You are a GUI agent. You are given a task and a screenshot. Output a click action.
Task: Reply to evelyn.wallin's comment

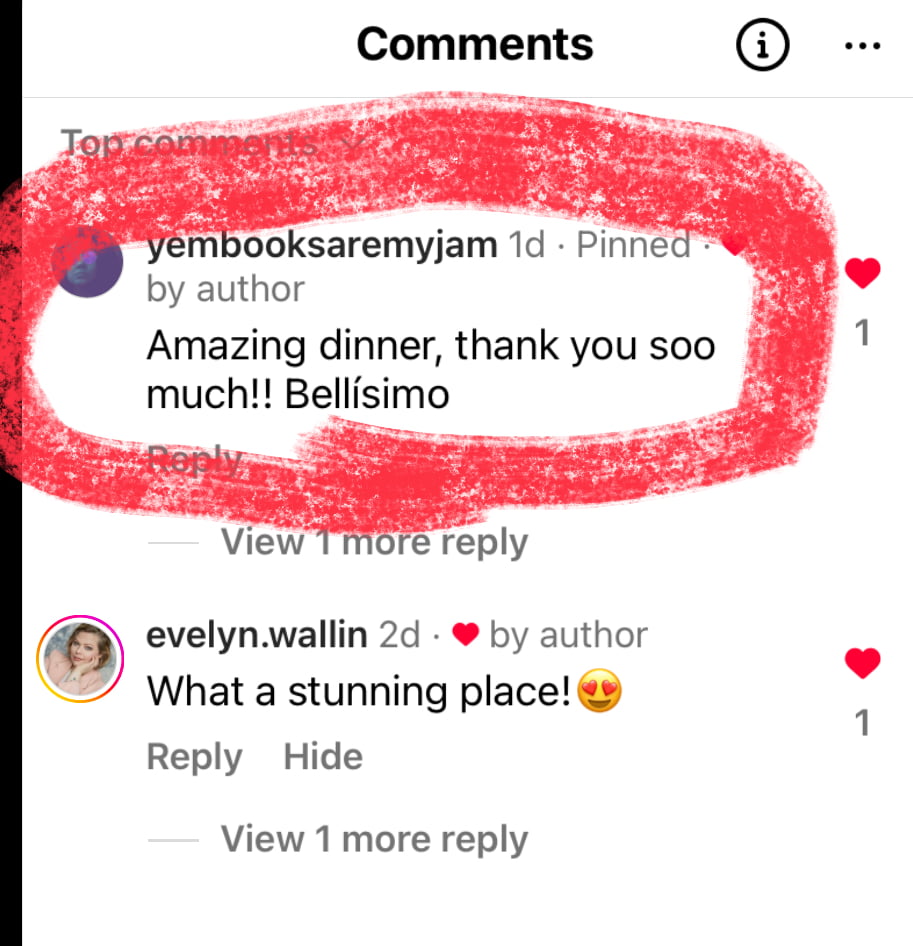(x=194, y=757)
